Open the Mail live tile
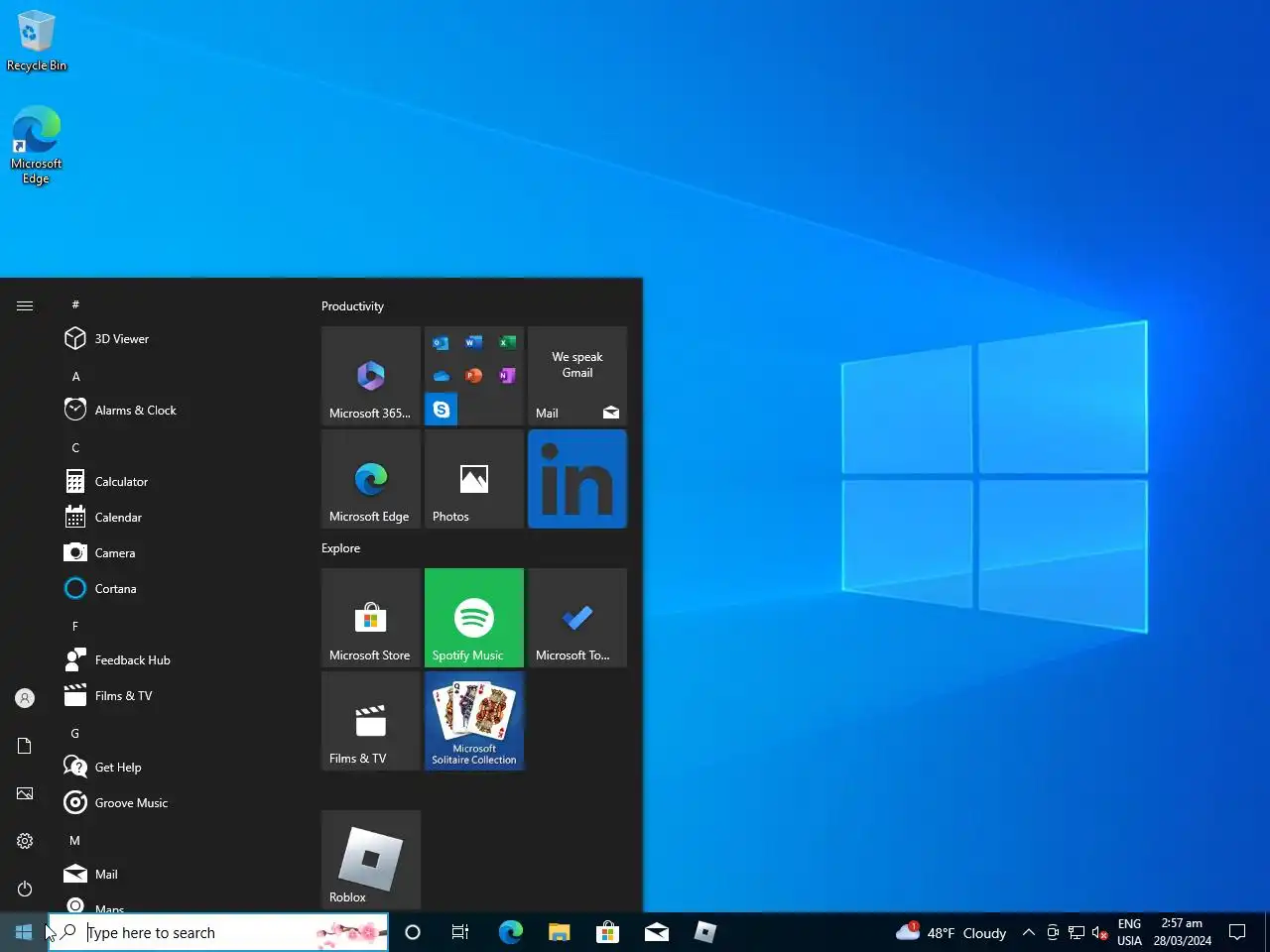Viewport: 1270px width, 952px height. [x=577, y=376]
